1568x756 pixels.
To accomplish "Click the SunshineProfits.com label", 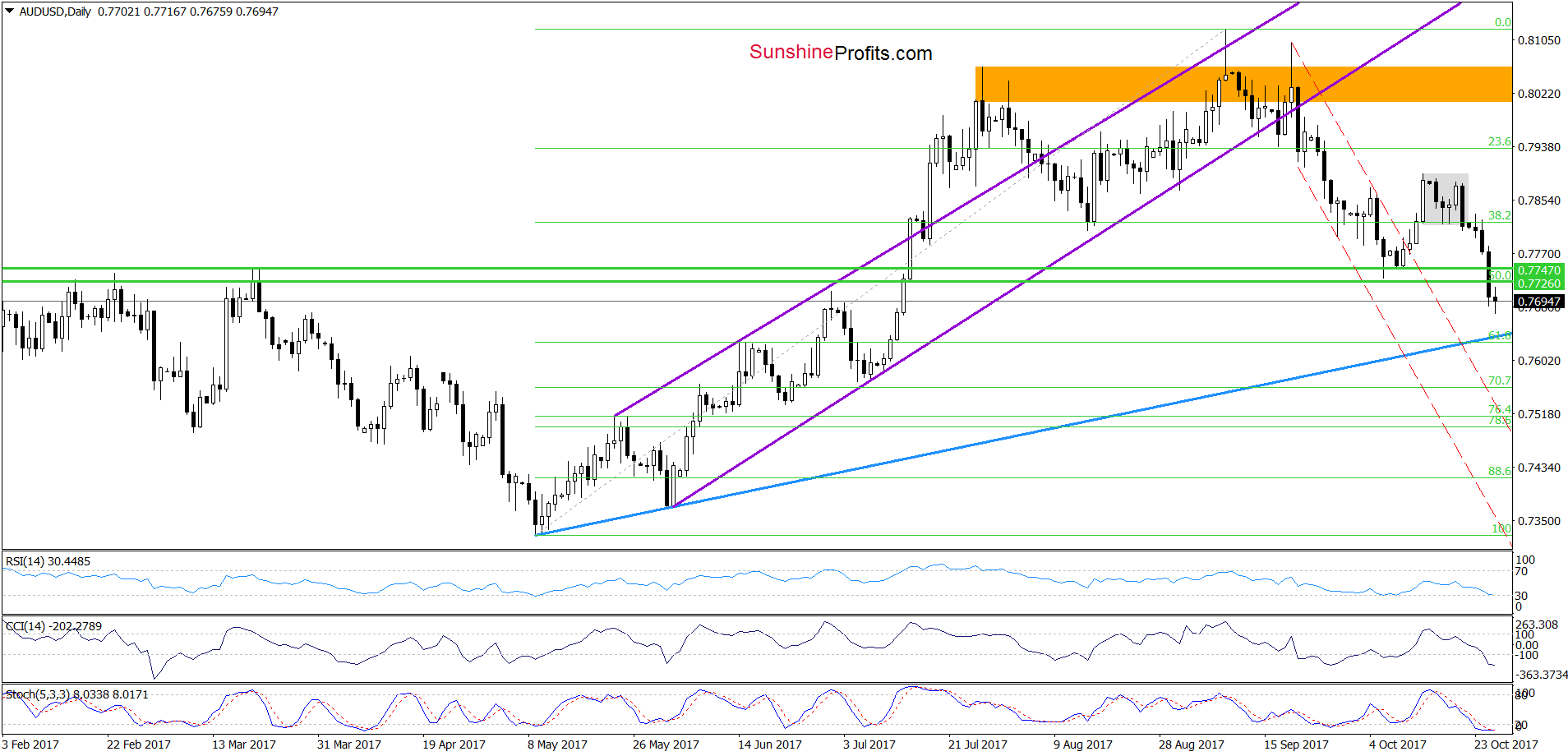I will click(841, 53).
